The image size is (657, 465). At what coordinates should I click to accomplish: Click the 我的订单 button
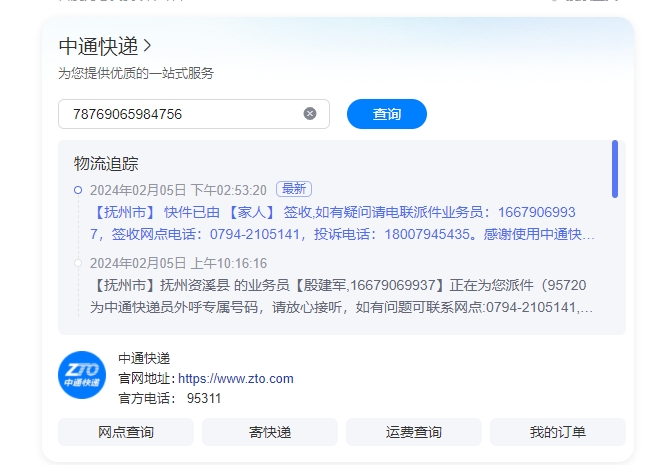(x=558, y=432)
